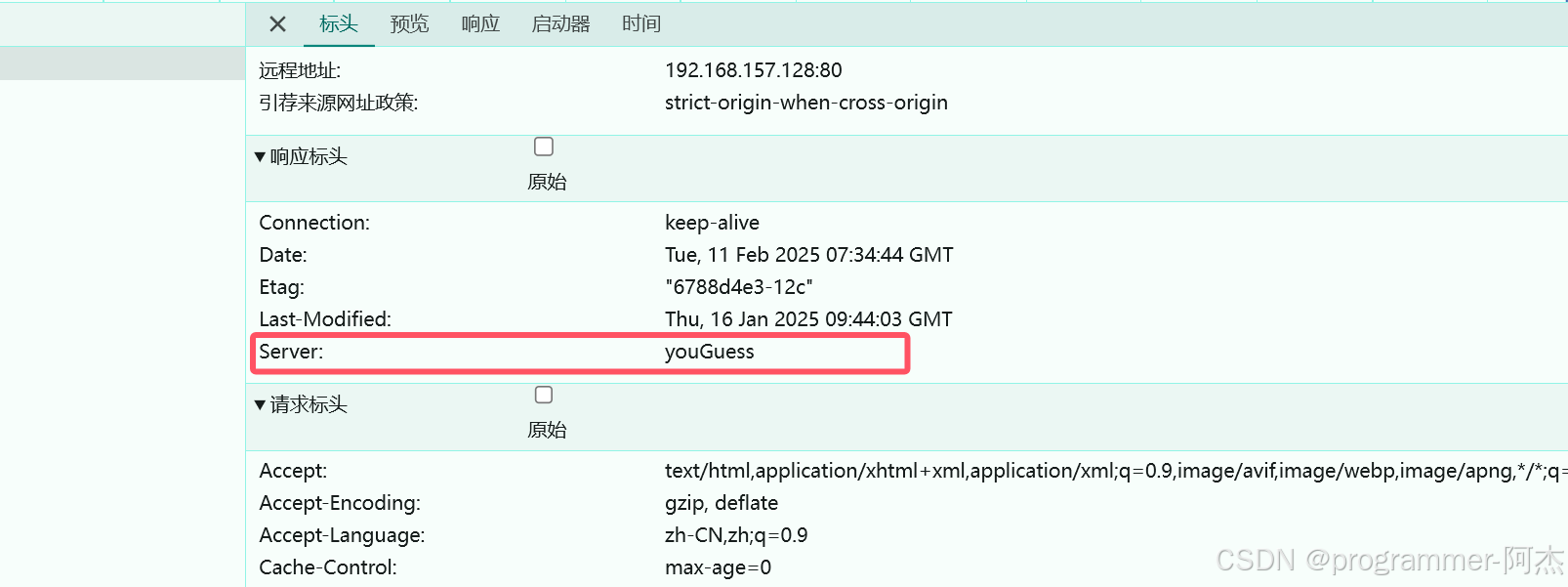Check the 原始 box in 请求标头 section
The image size is (1568, 587).
tap(544, 395)
